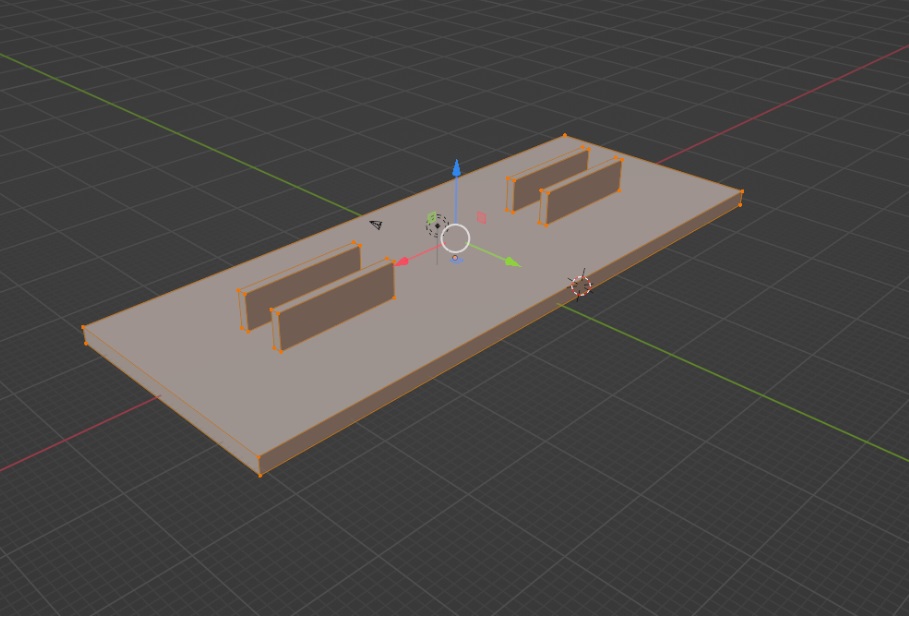Select the far right top corner vertex of base

point(741,192)
